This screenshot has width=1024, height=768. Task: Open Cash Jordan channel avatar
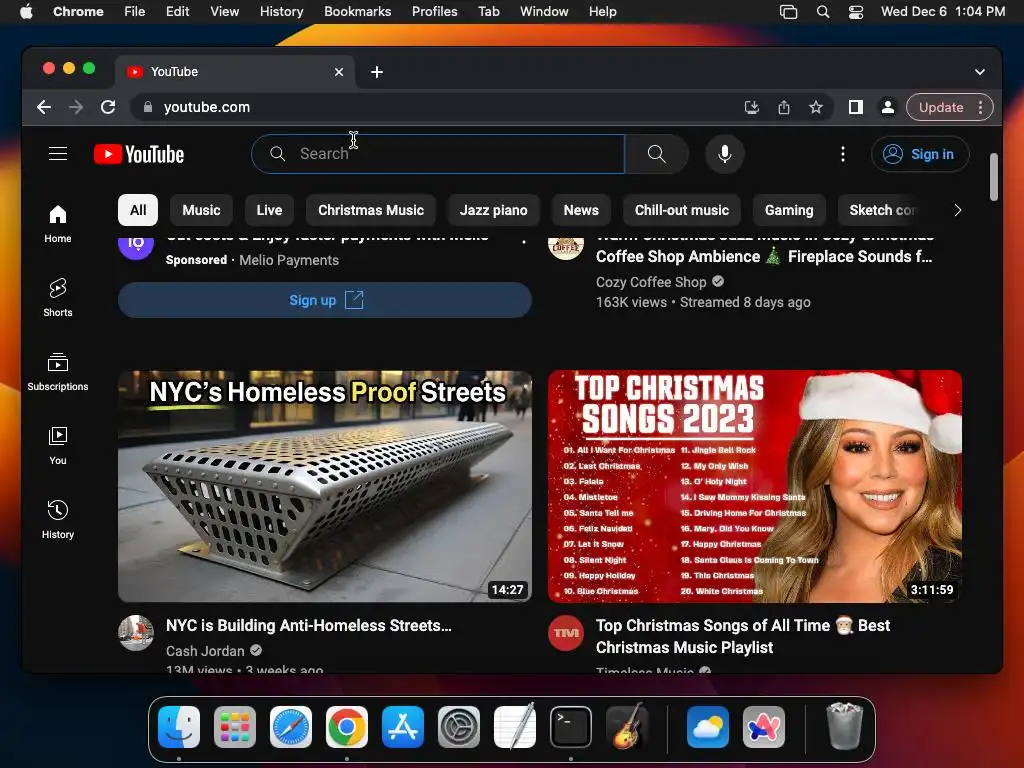click(136, 633)
